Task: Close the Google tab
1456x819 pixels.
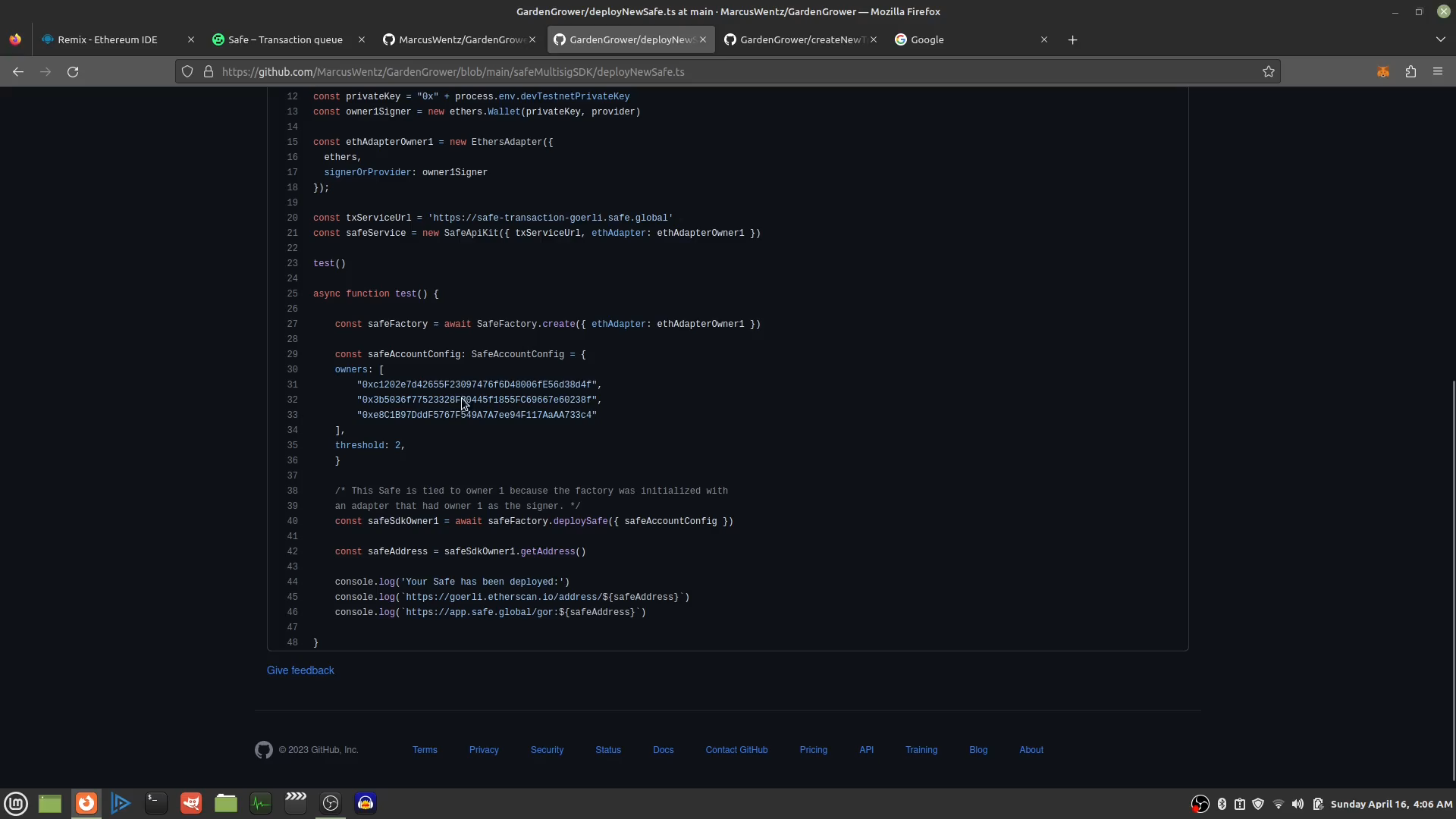Action: (x=1044, y=39)
